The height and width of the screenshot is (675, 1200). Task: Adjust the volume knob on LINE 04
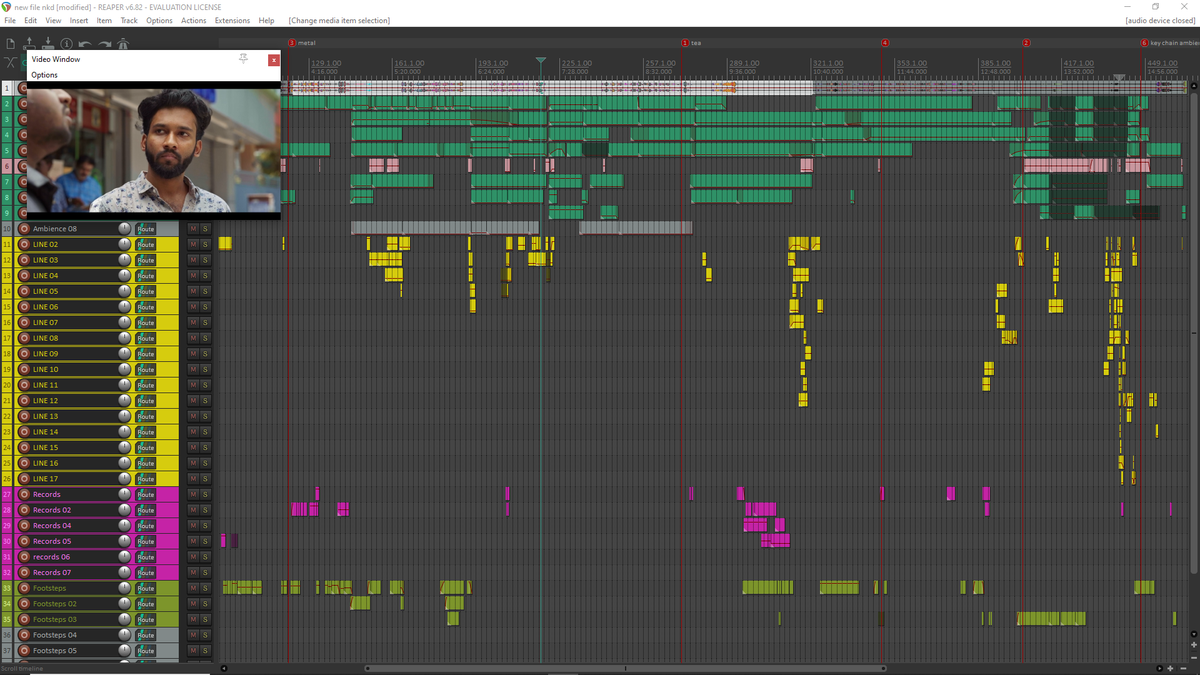coord(123,274)
